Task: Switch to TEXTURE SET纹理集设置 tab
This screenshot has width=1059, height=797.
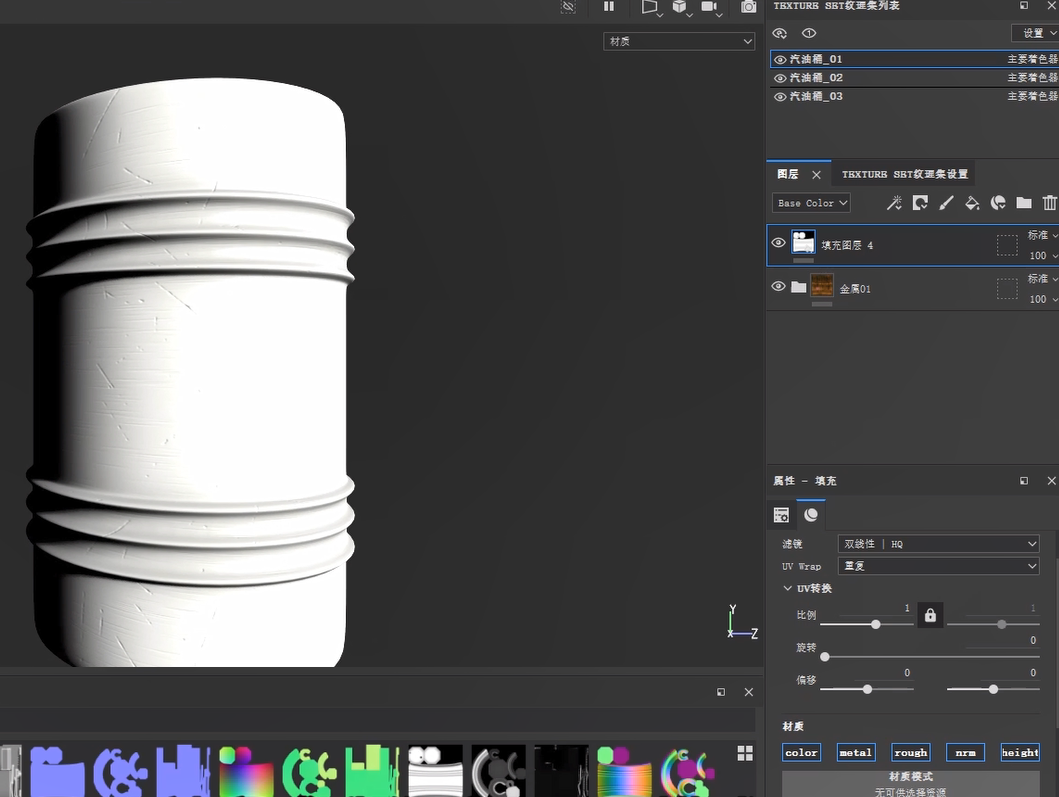Action: tap(904, 174)
